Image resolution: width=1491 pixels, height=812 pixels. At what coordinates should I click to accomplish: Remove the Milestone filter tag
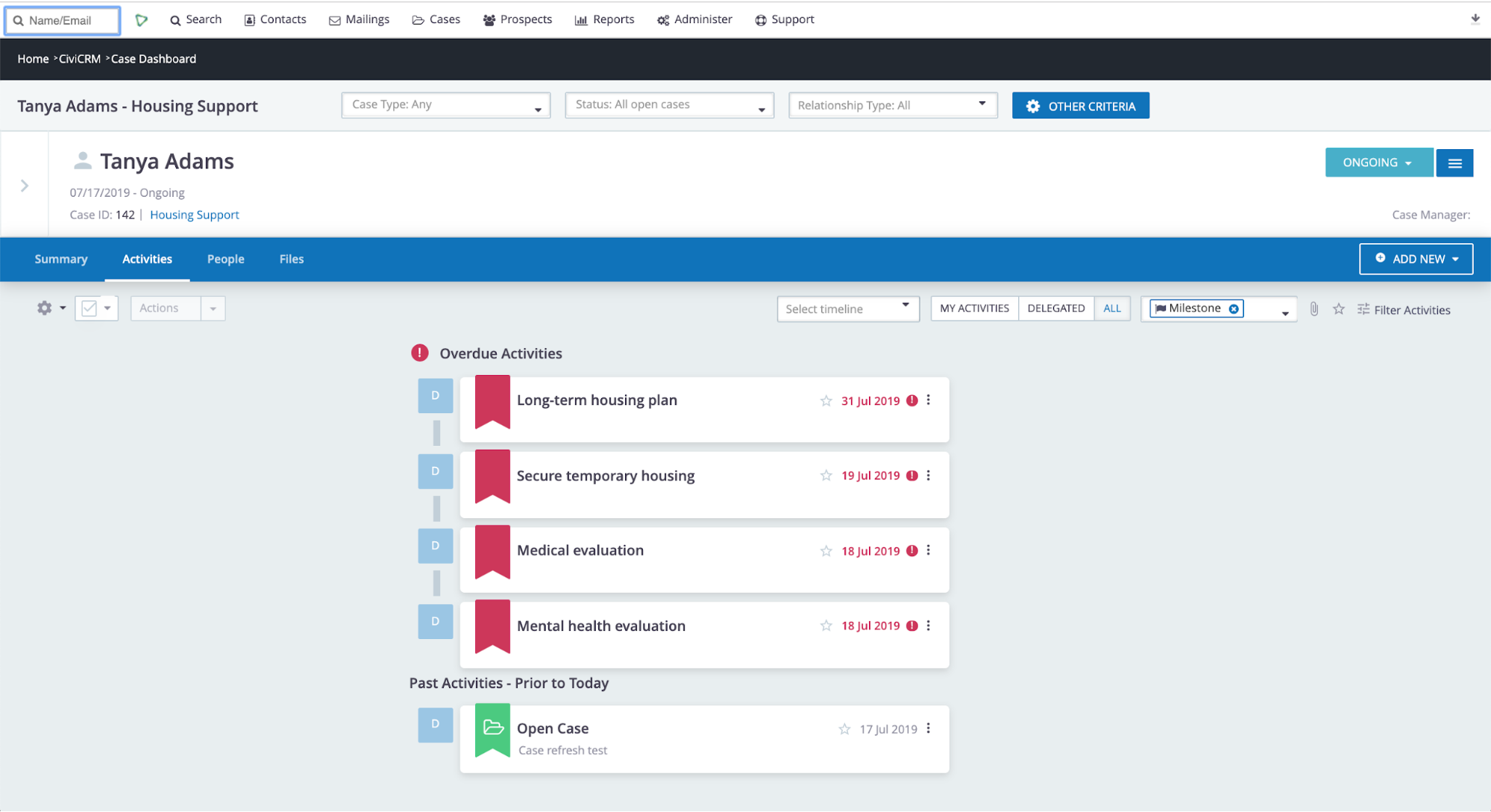[1234, 309]
